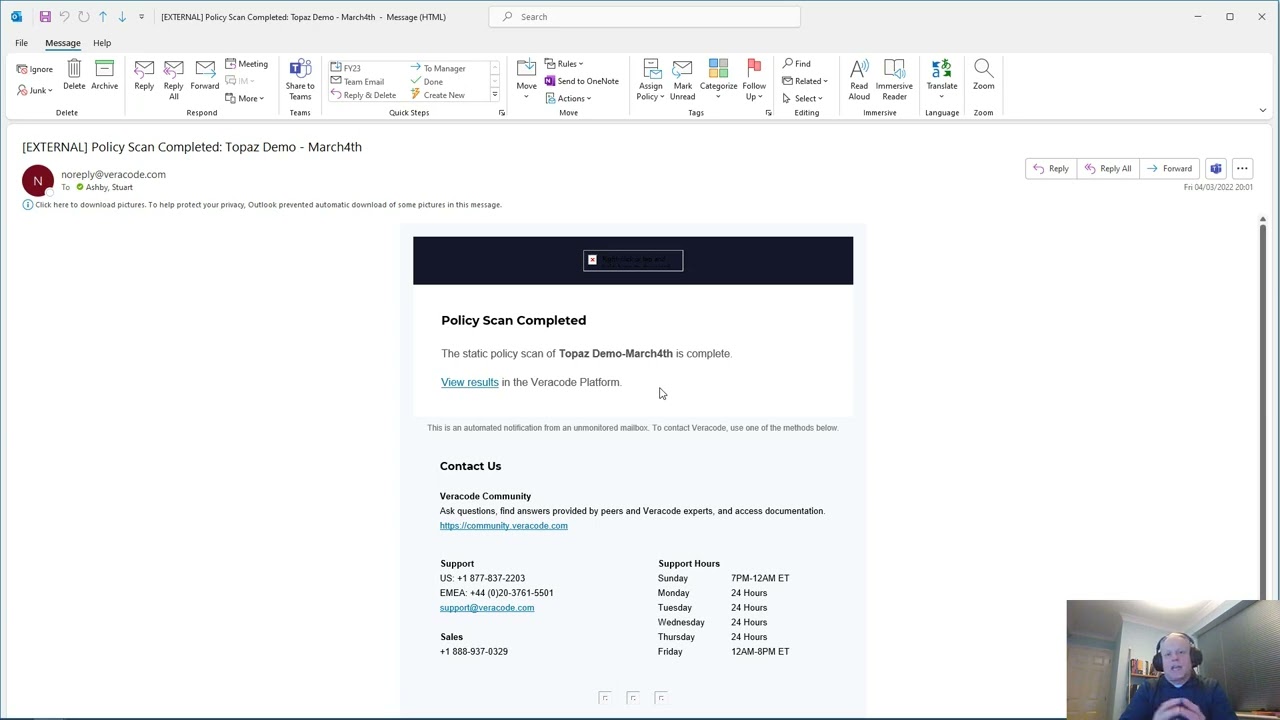Open the Zoom magnifier tool
1280x720 pixels.
pos(983,75)
